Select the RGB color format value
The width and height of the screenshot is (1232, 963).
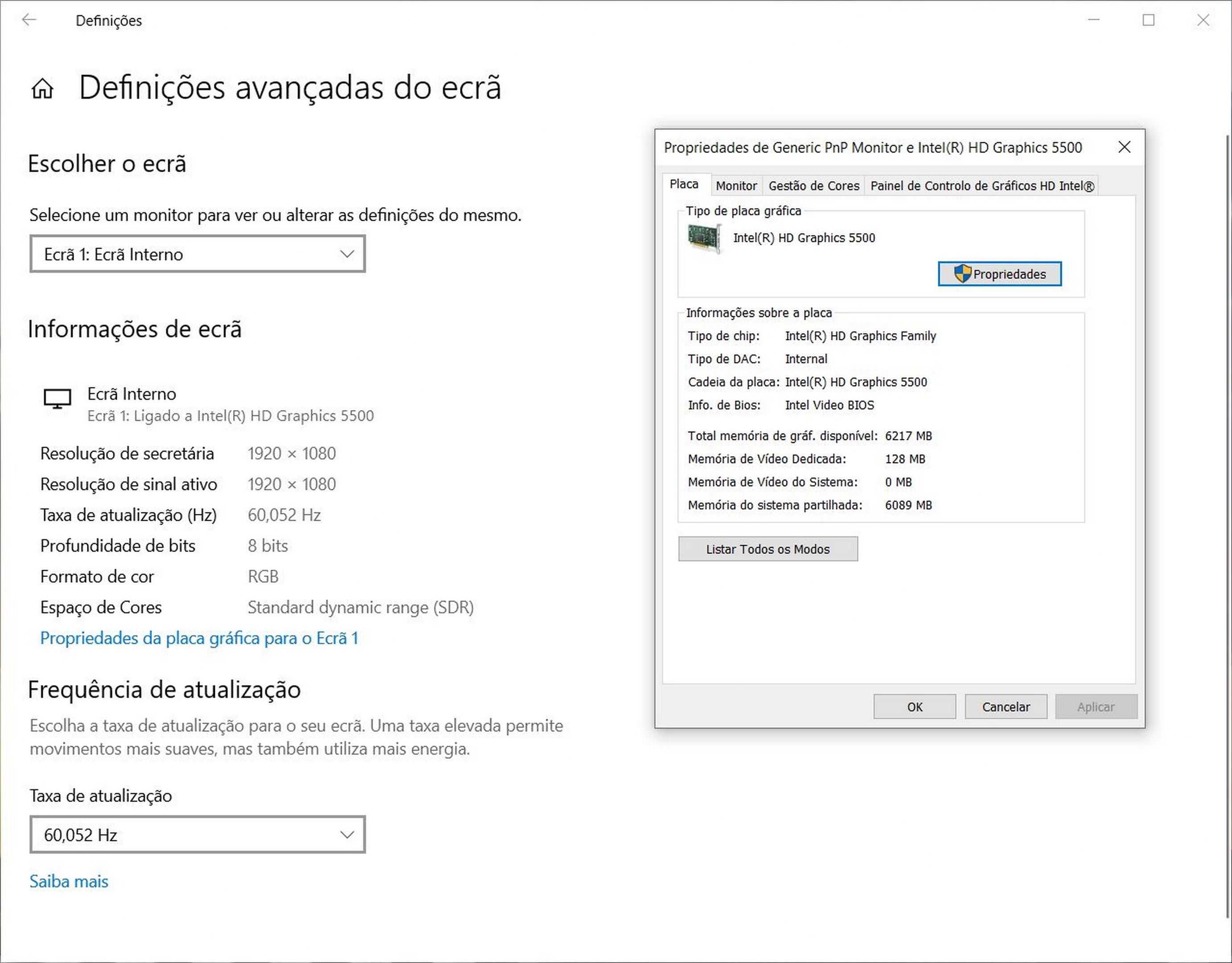tap(263, 576)
